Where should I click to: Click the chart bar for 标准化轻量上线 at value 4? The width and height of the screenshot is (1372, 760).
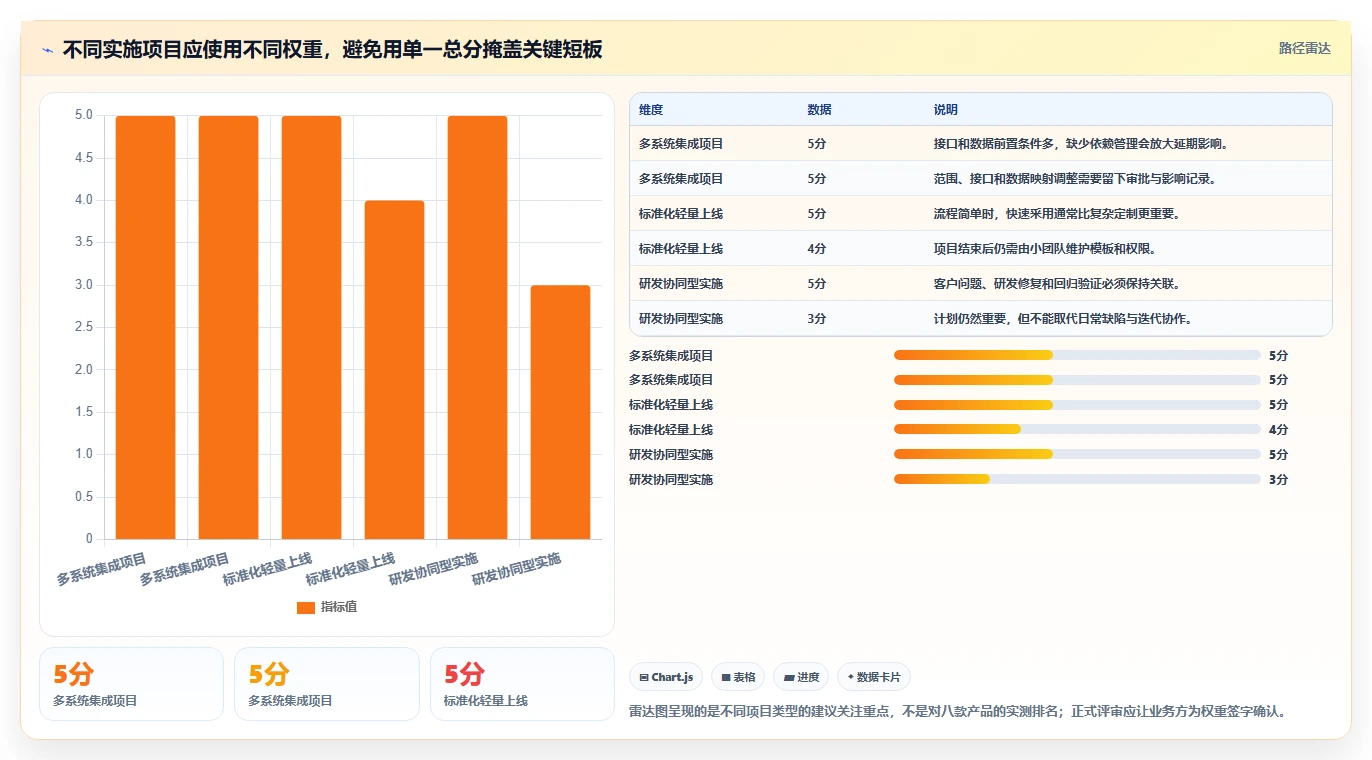(394, 370)
